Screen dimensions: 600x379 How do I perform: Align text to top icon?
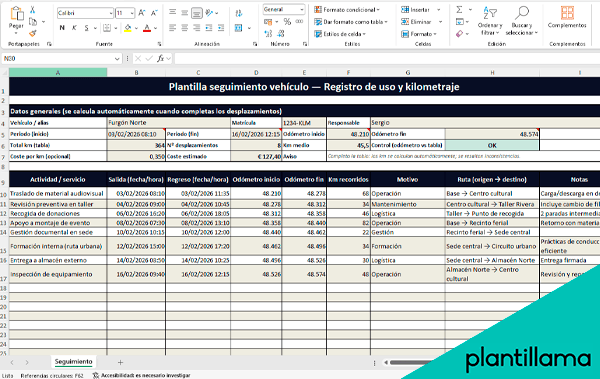pyautogui.click(x=173, y=13)
